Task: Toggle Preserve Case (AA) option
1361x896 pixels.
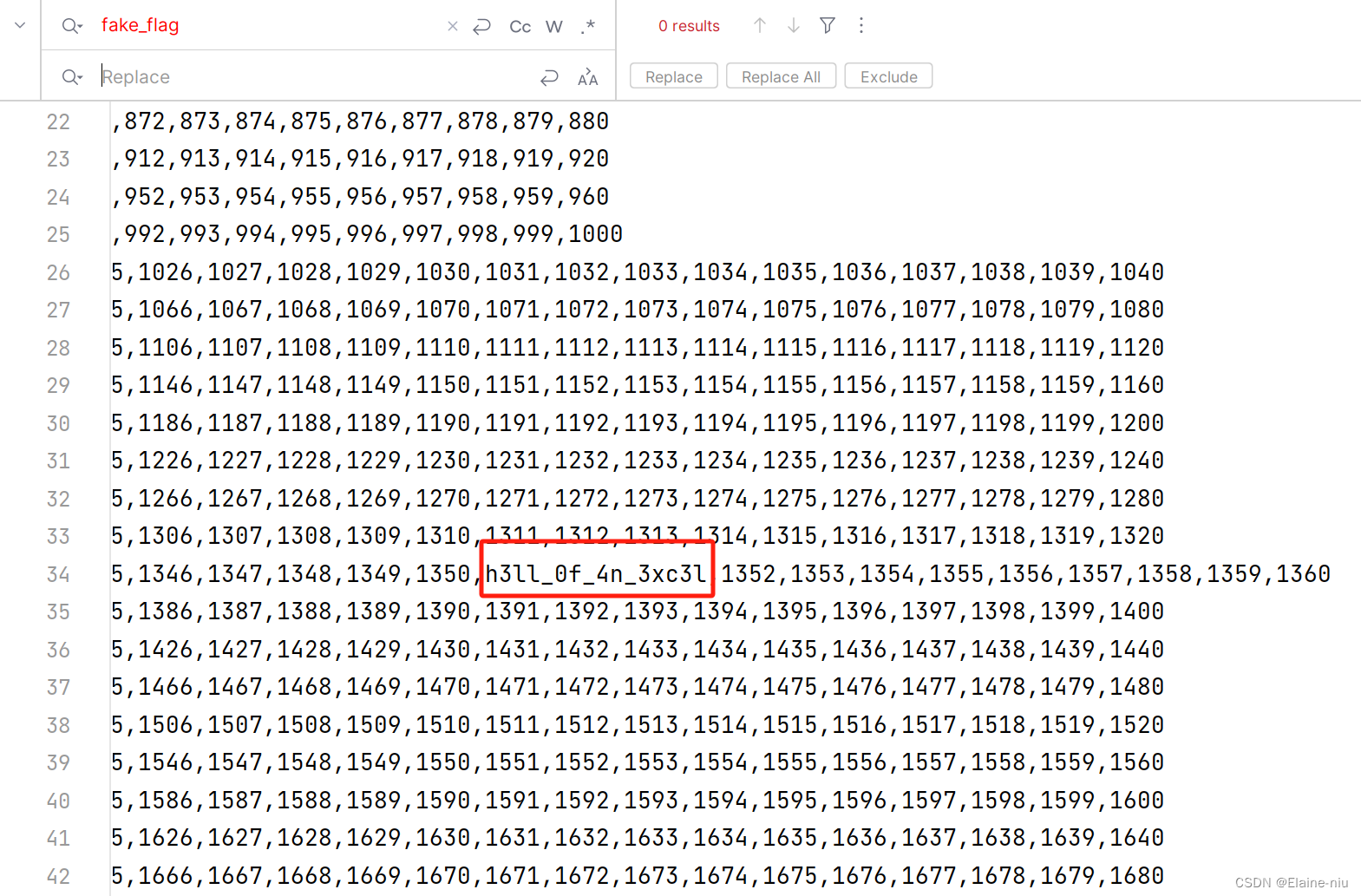Action: 587,77
